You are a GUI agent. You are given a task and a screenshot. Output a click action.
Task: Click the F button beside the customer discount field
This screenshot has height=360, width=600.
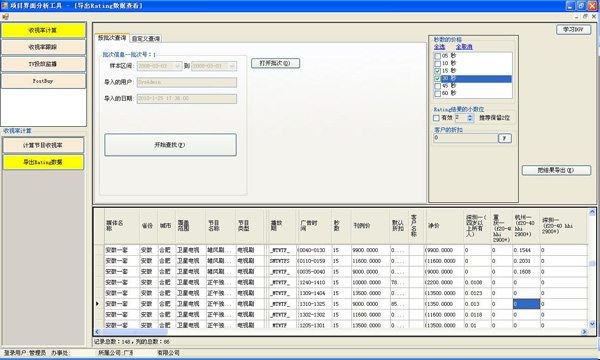pos(505,138)
